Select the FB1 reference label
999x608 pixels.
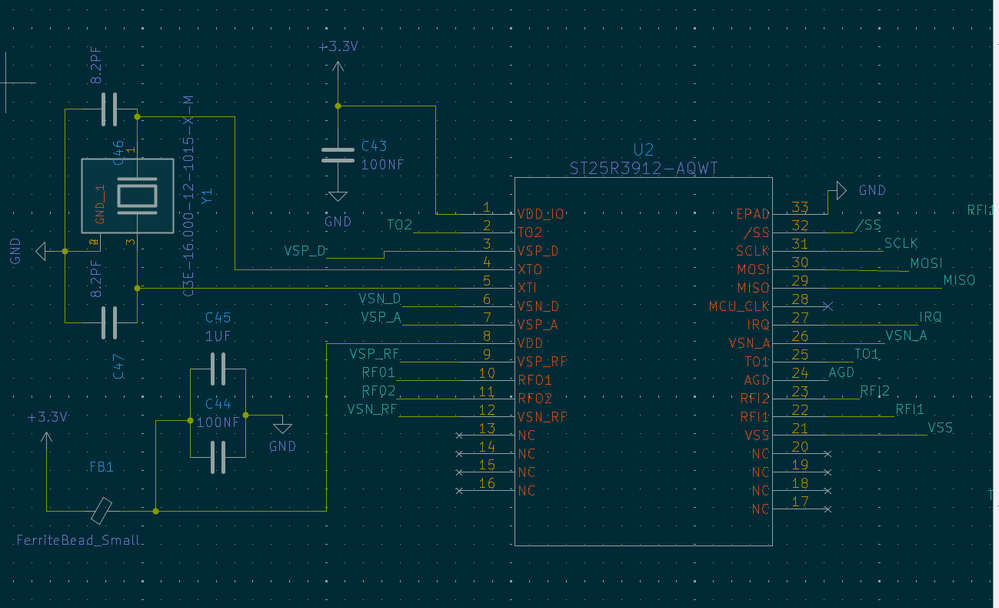click(101, 467)
